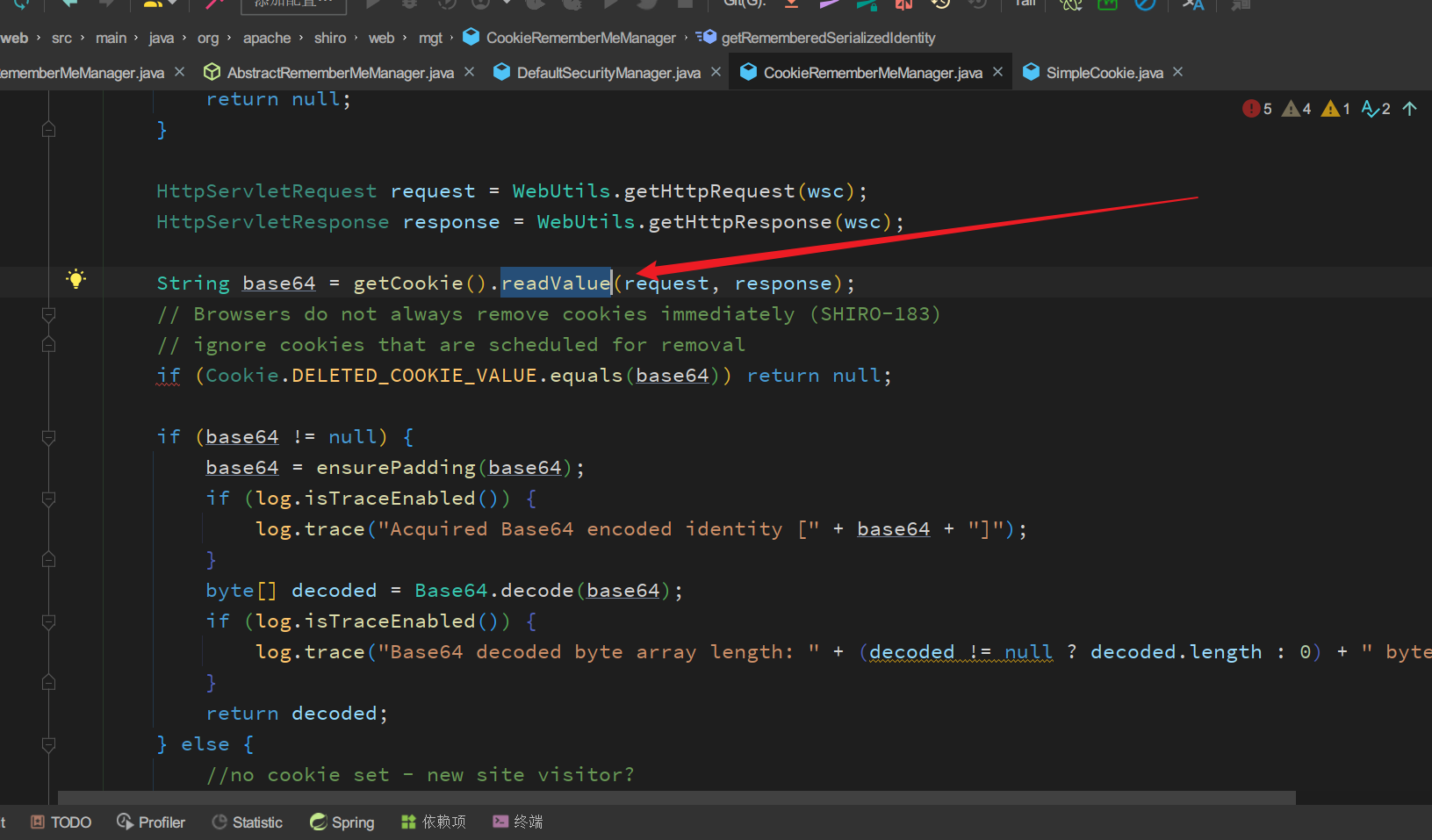Image resolution: width=1432 pixels, height=840 pixels.
Task: Click the 'java' breadcrumb segment
Action: 162,38
